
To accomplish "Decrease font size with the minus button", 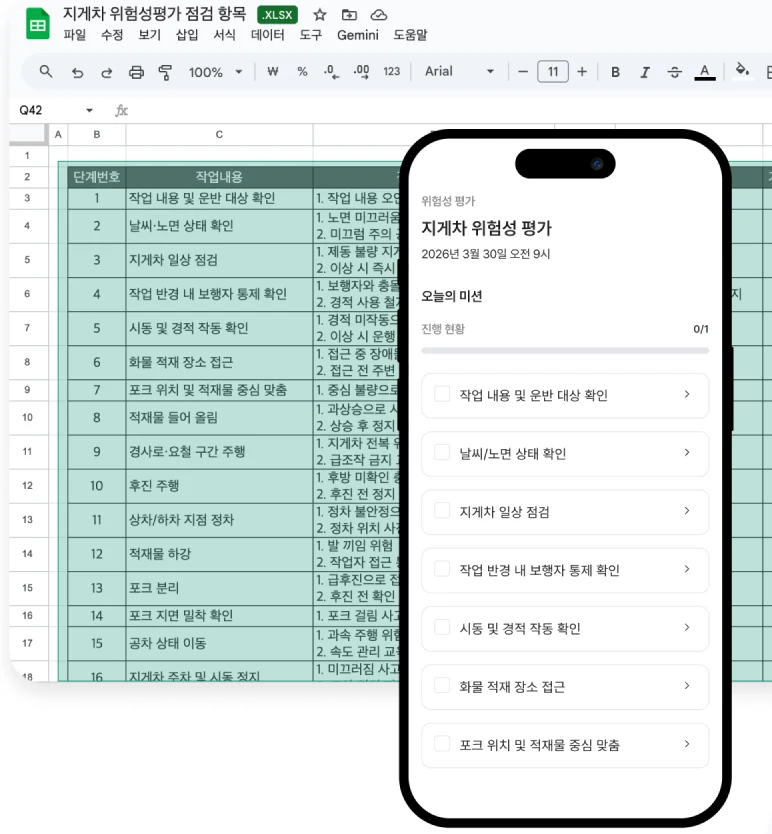I will tap(523, 71).
